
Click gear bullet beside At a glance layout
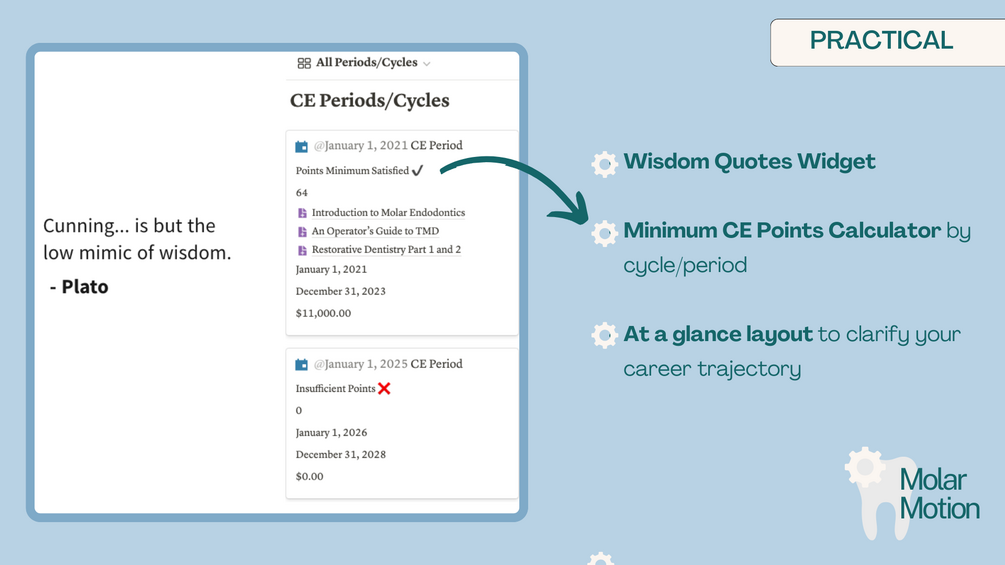pos(604,335)
